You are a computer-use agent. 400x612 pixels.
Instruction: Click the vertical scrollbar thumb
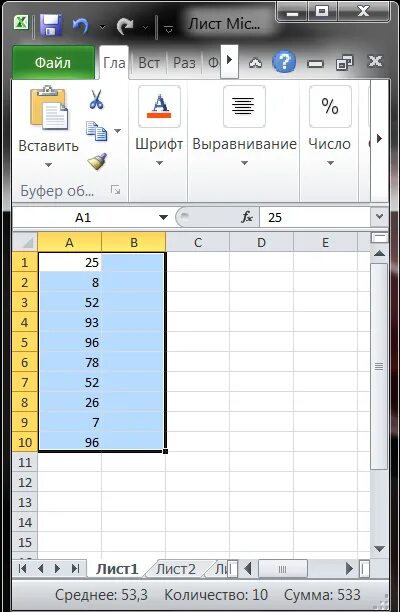tap(379, 366)
